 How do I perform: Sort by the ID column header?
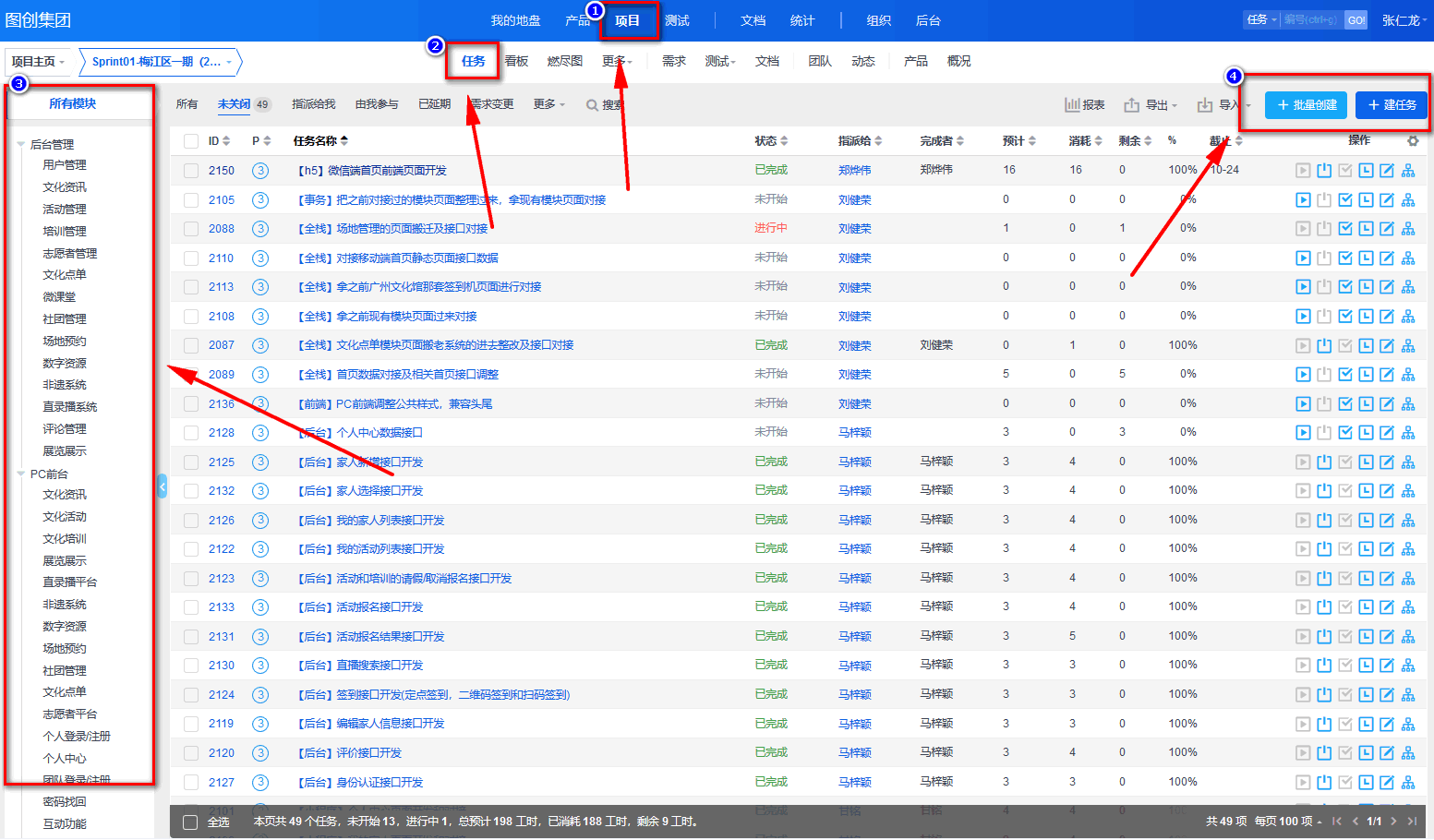[220, 141]
